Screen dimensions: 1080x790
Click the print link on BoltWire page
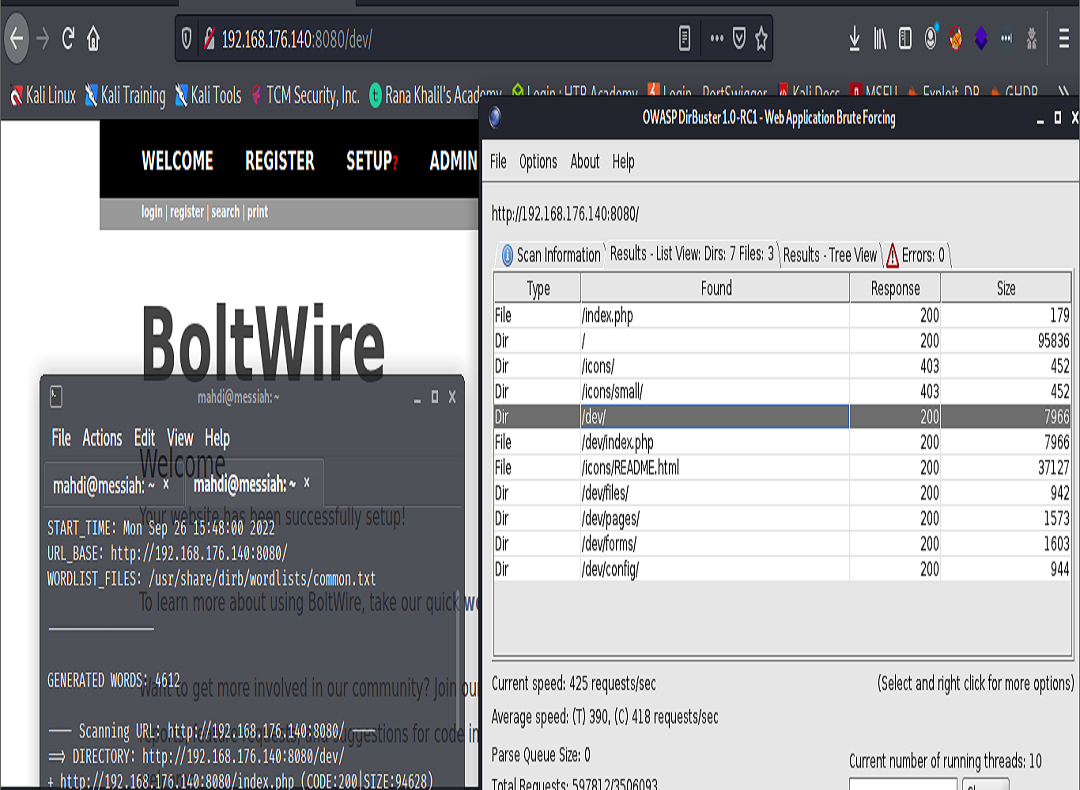(258, 211)
